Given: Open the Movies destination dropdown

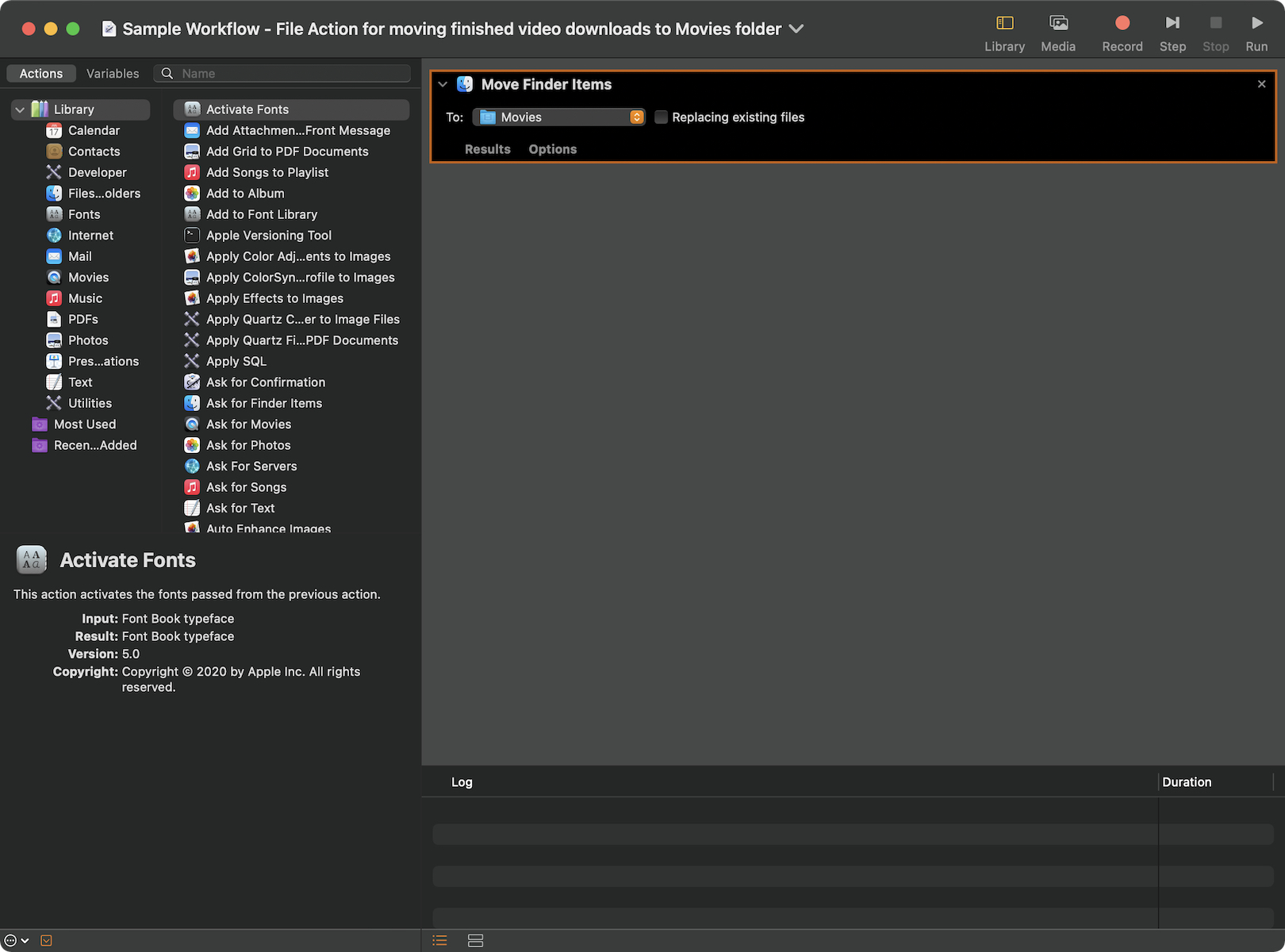Looking at the screenshot, I should [559, 117].
